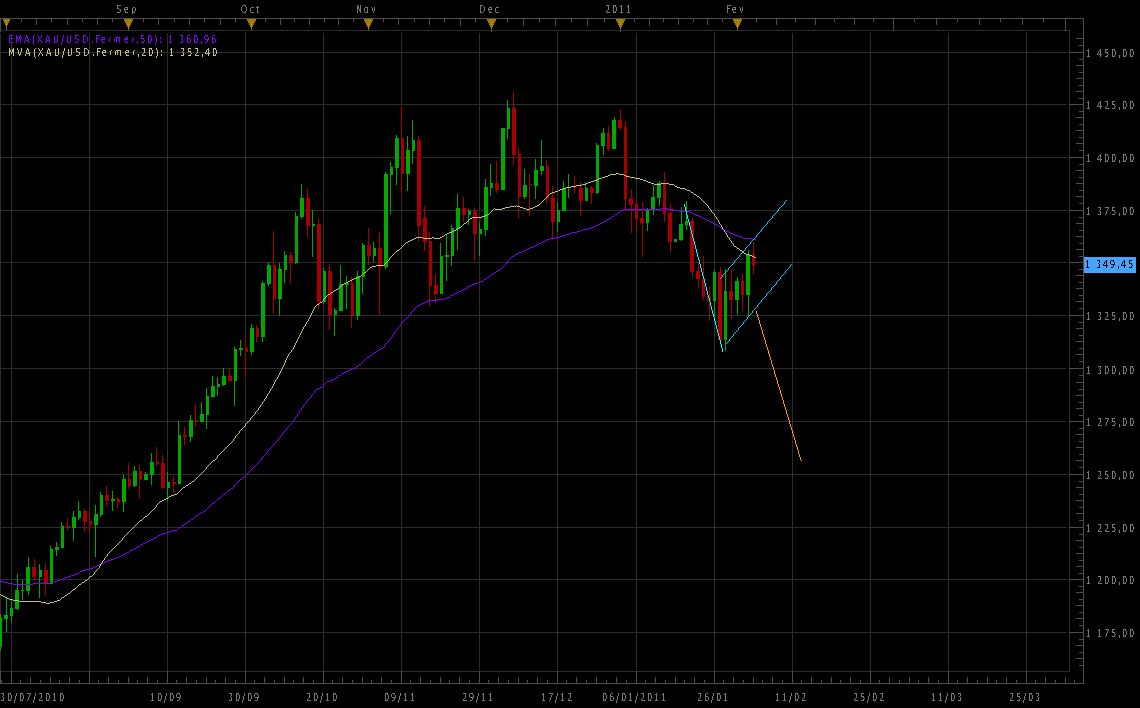Click the 1 375,00 price axis label
Image resolution: width=1140 pixels, height=708 pixels.
click(x=1110, y=212)
